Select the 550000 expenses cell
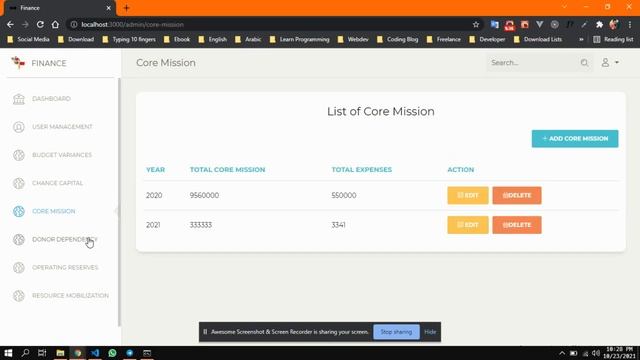 click(344, 196)
